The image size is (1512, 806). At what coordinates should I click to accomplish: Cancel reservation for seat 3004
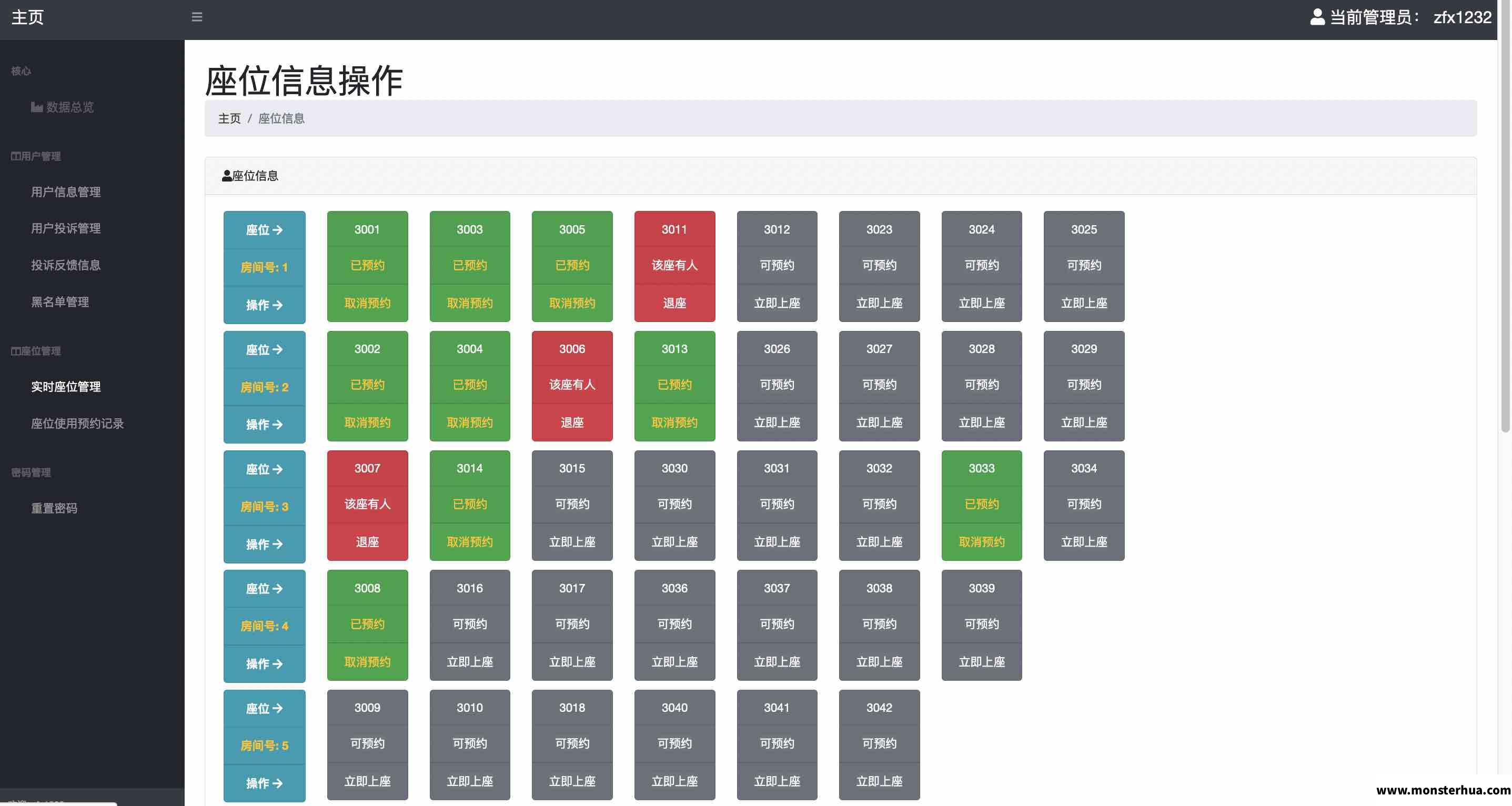(470, 422)
